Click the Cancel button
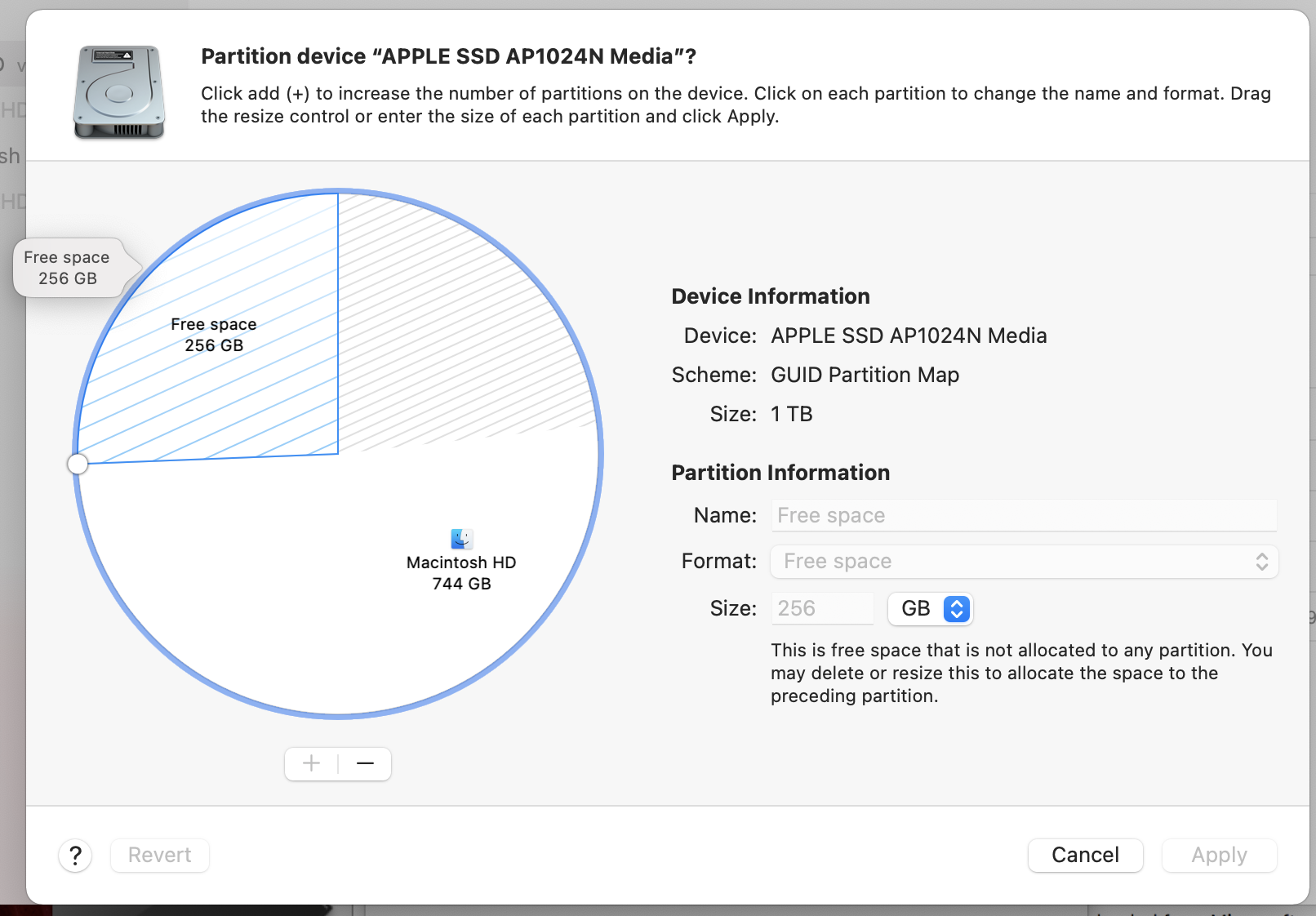 click(1086, 855)
